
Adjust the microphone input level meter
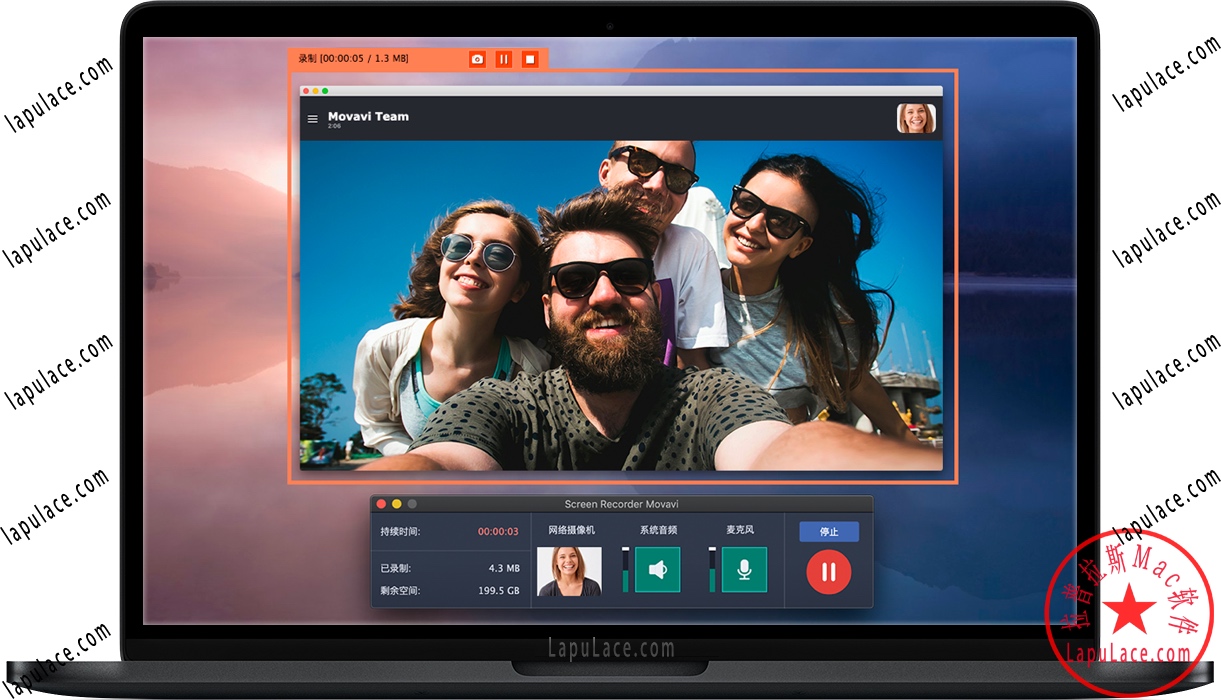click(x=712, y=571)
